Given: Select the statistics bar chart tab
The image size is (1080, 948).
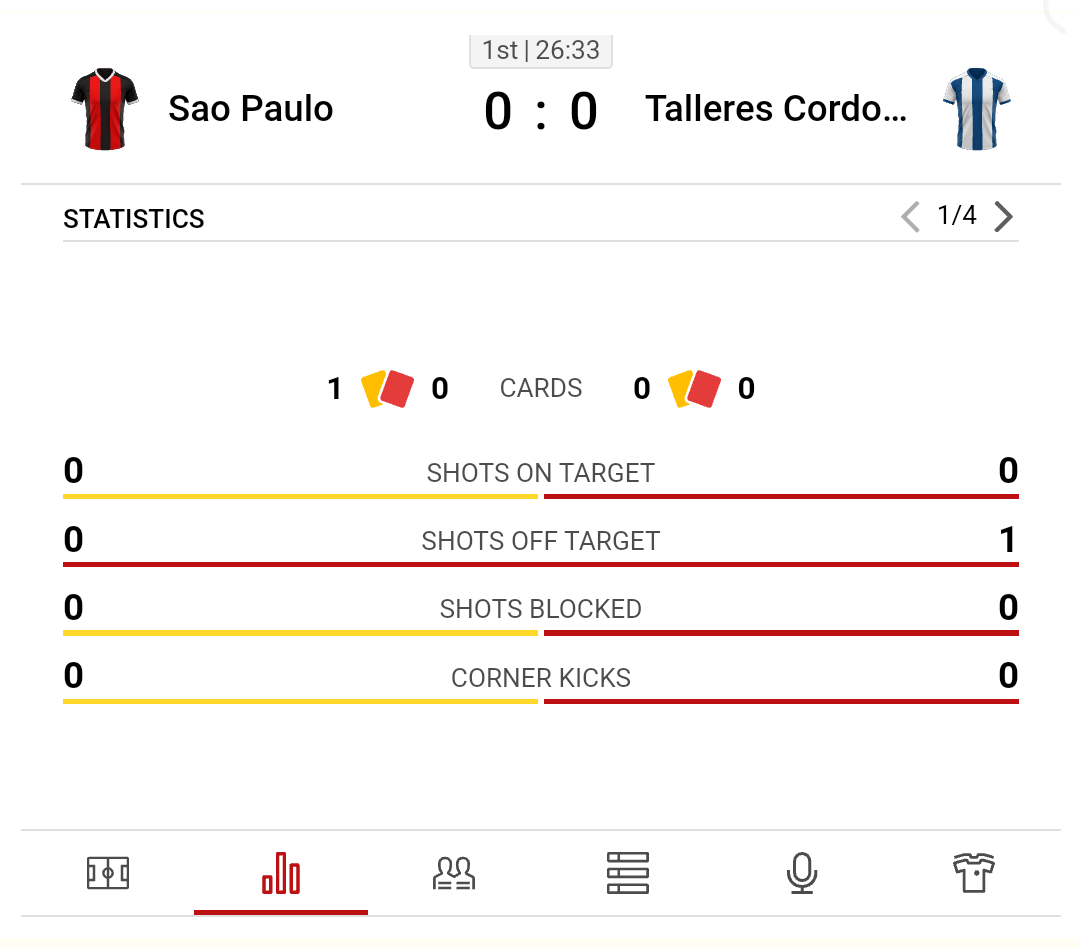Looking at the screenshot, I should click(281, 874).
